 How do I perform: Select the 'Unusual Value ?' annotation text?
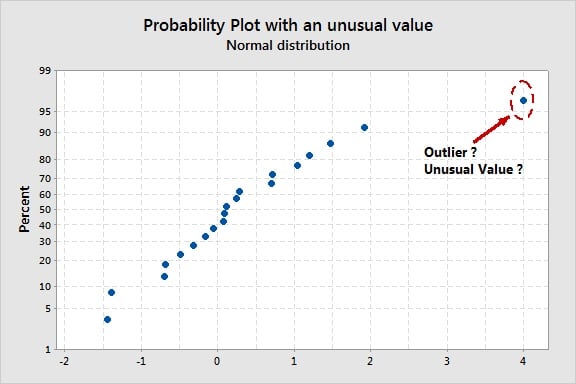click(x=473, y=169)
